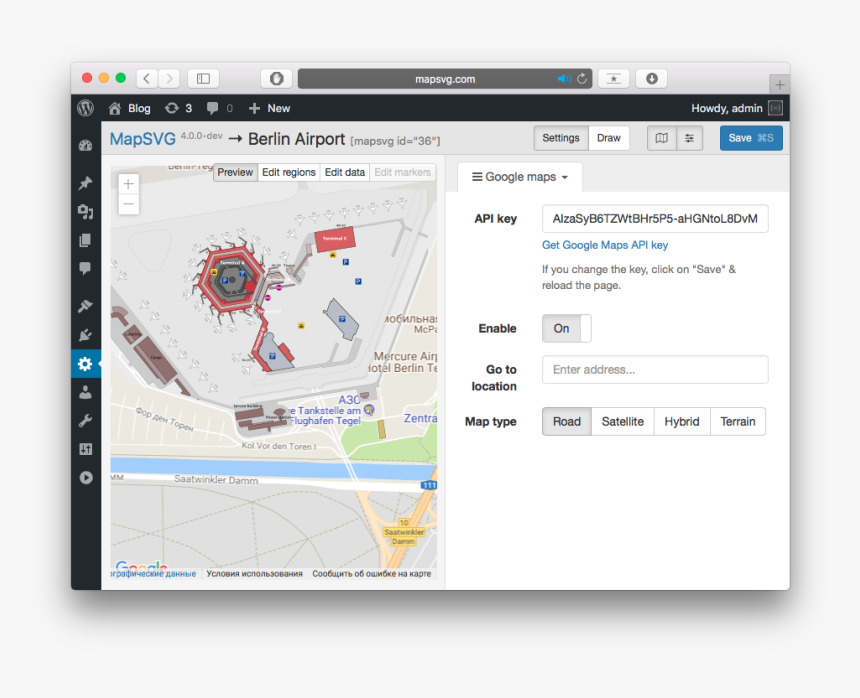
Task: Zoom out on the map
Action: (128, 204)
